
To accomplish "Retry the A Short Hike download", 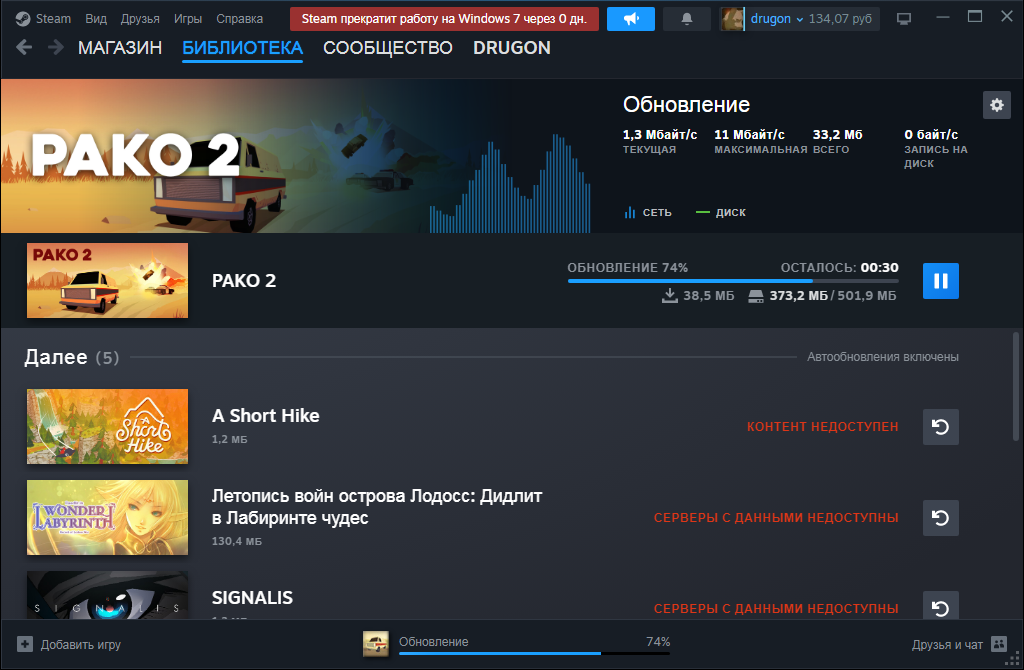I will click(x=940, y=427).
